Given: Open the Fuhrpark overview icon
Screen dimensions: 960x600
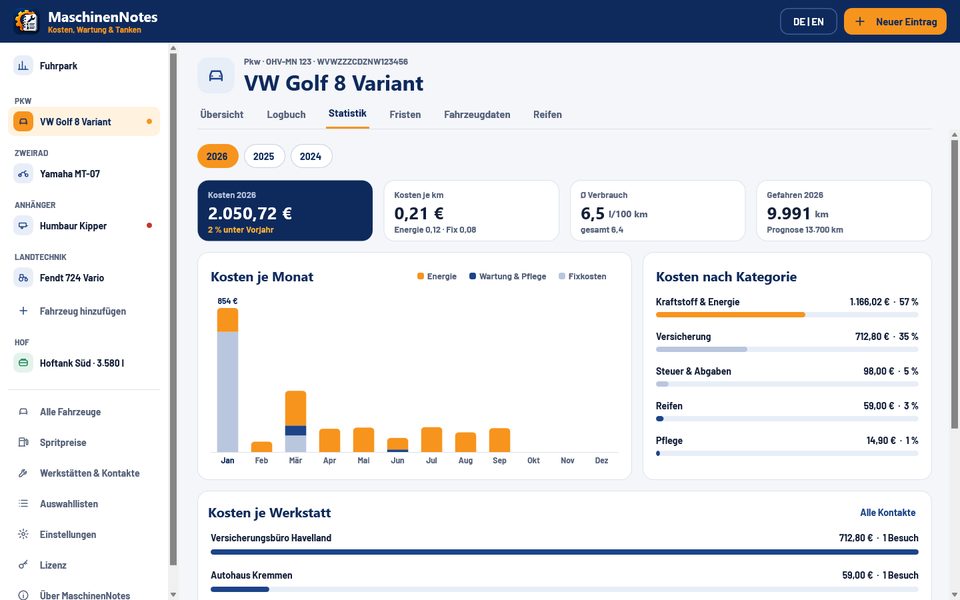Looking at the screenshot, I should pos(23,66).
